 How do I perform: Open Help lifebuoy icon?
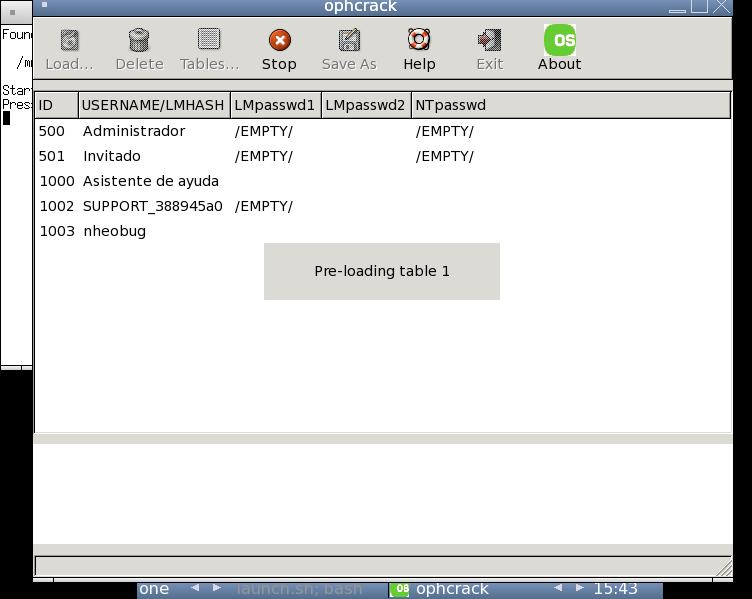point(419,39)
